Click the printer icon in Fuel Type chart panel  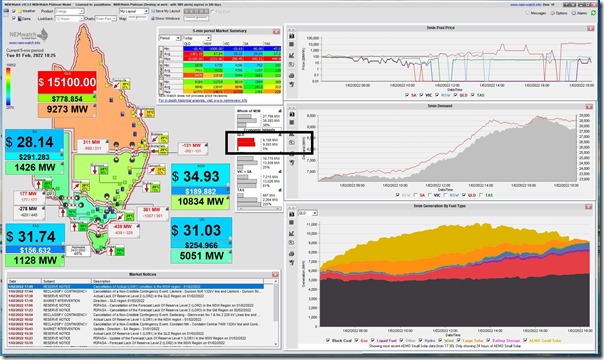point(292,254)
